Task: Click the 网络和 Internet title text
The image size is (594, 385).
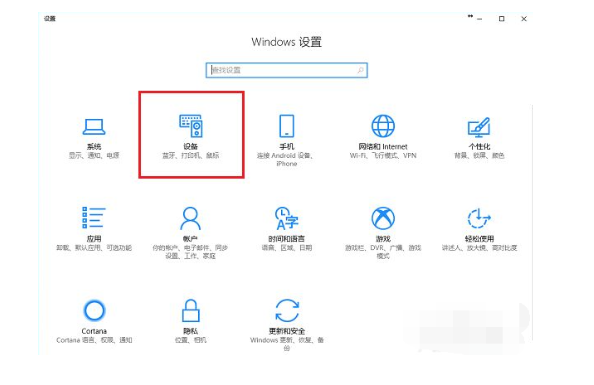Action: pyautogui.click(x=383, y=147)
